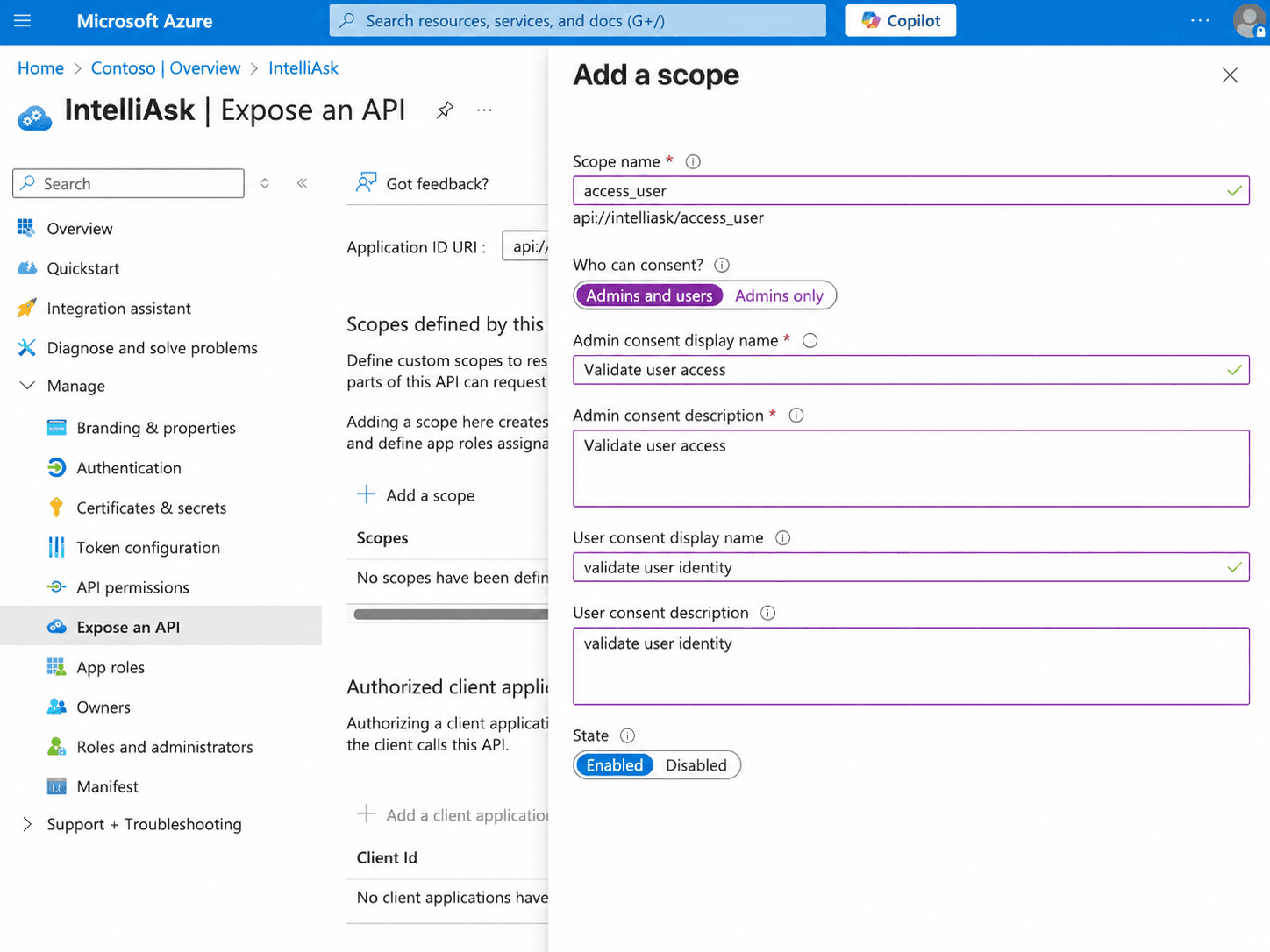Click the Admin consent description text area

click(910, 468)
